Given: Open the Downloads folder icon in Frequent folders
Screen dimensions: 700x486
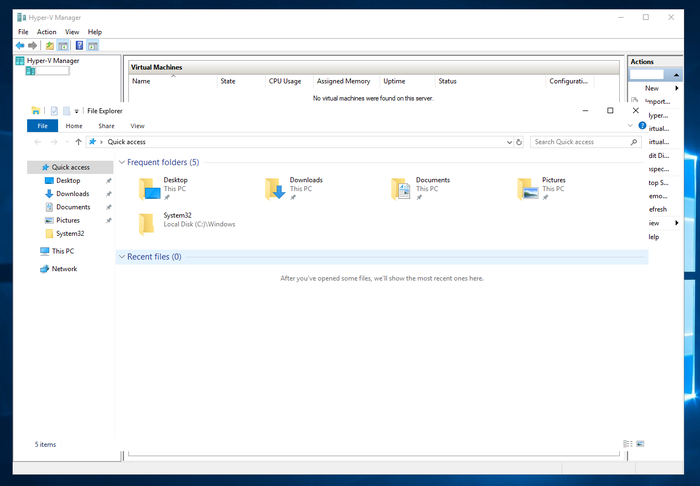Looking at the screenshot, I should click(275, 189).
